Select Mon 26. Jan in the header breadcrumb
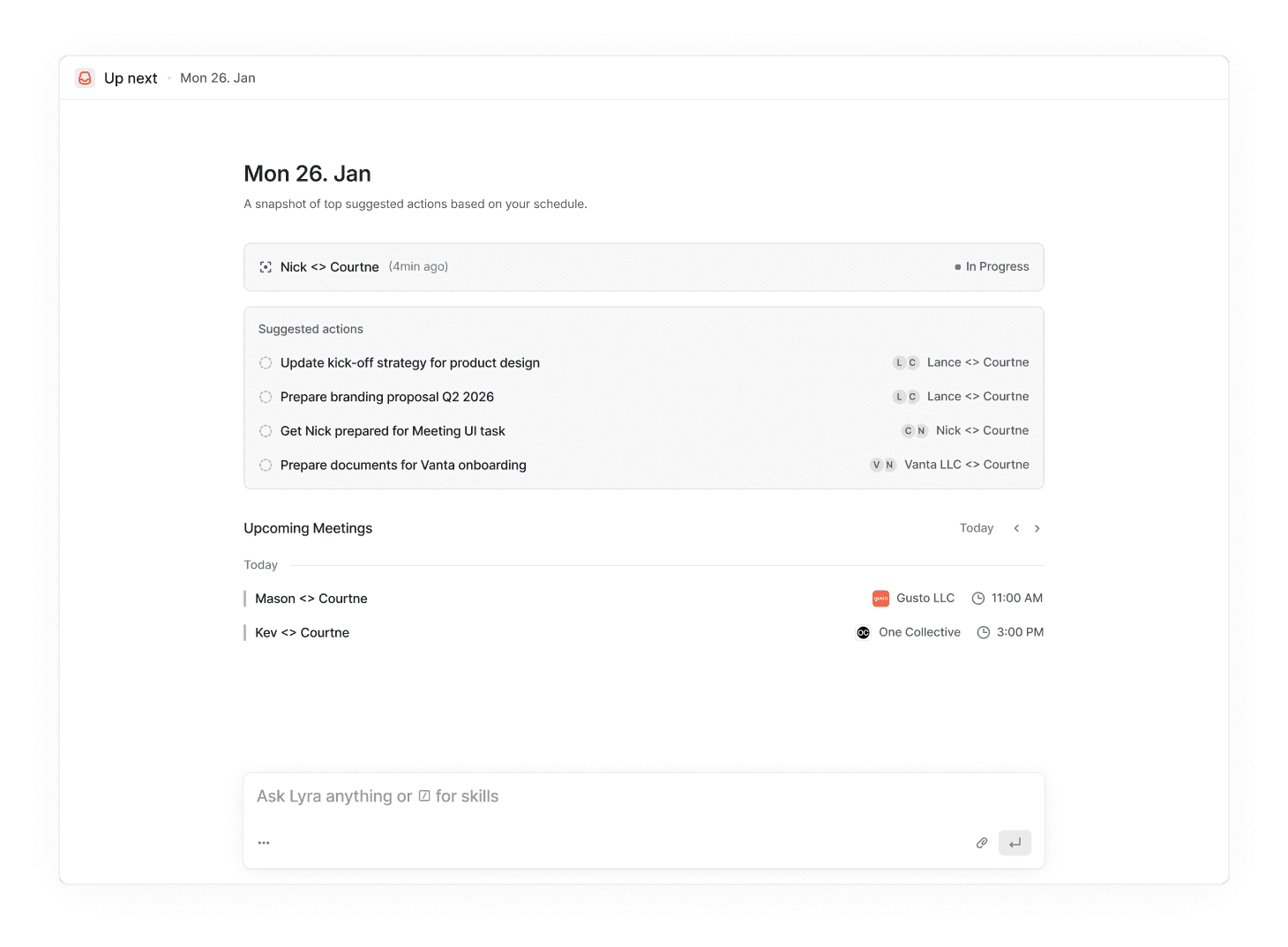The image size is (1288, 947). 218,78
